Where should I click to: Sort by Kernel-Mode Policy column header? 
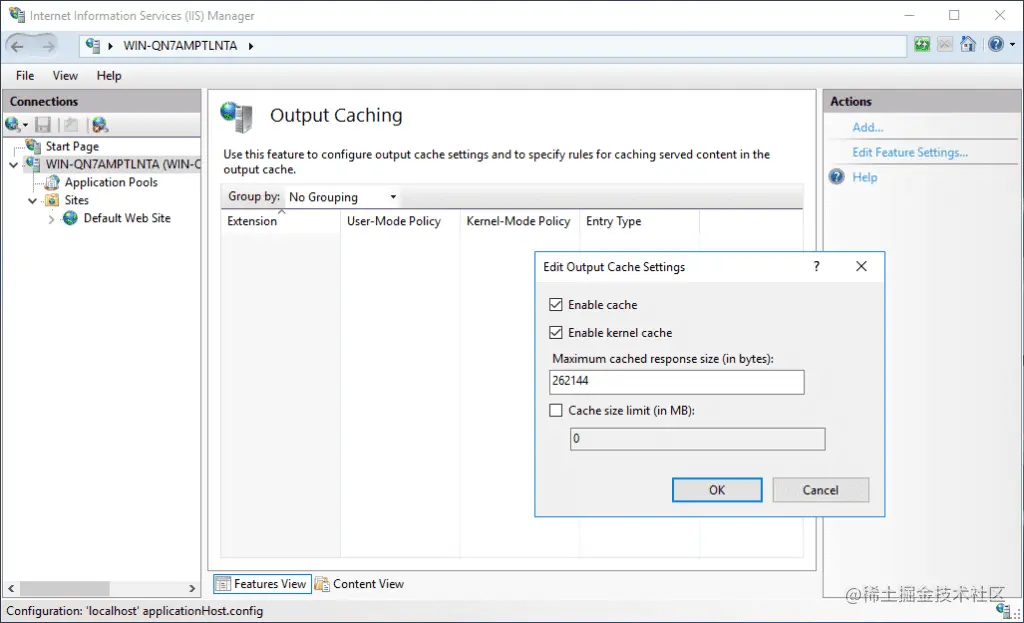(x=519, y=221)
